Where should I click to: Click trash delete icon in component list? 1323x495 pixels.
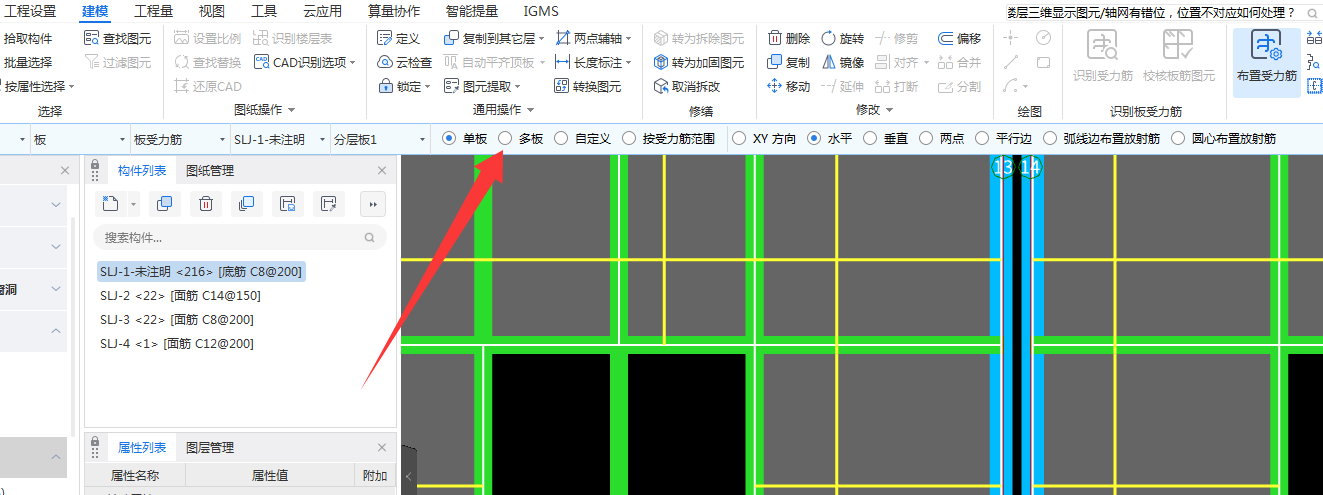coord(205,204)
